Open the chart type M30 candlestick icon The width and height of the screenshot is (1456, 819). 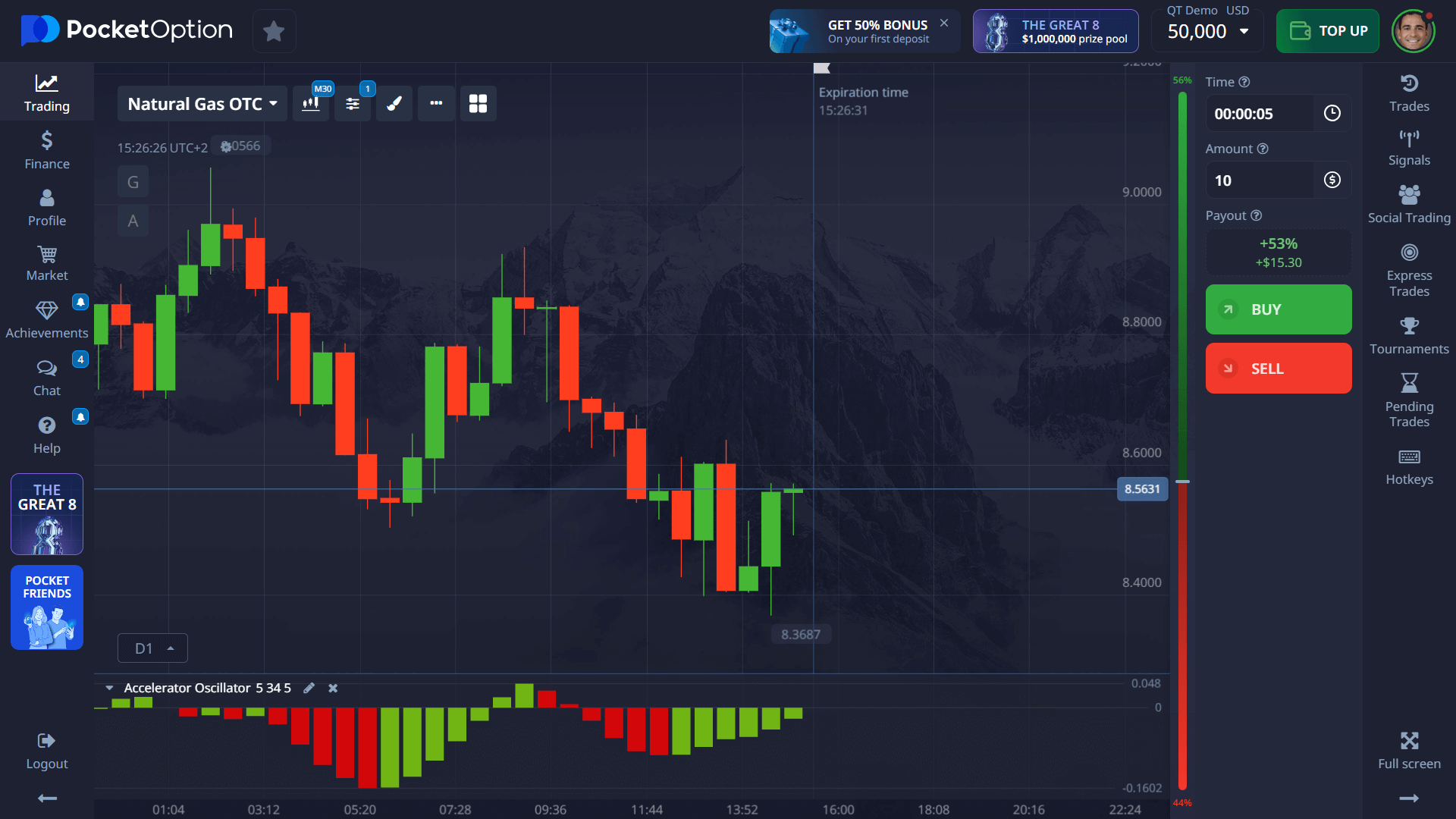click(311, 104)
